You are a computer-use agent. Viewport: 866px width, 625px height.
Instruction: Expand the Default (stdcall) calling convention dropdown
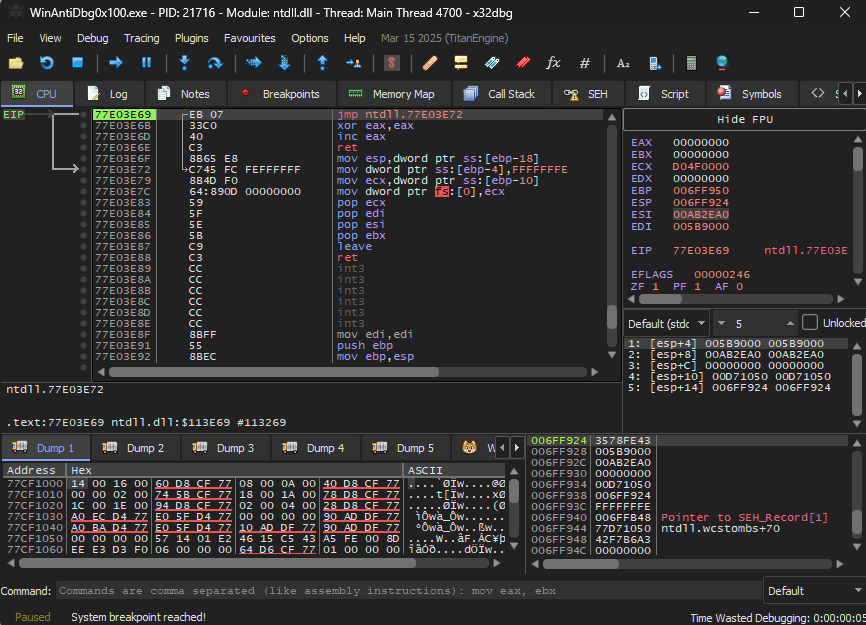(667, 324)
